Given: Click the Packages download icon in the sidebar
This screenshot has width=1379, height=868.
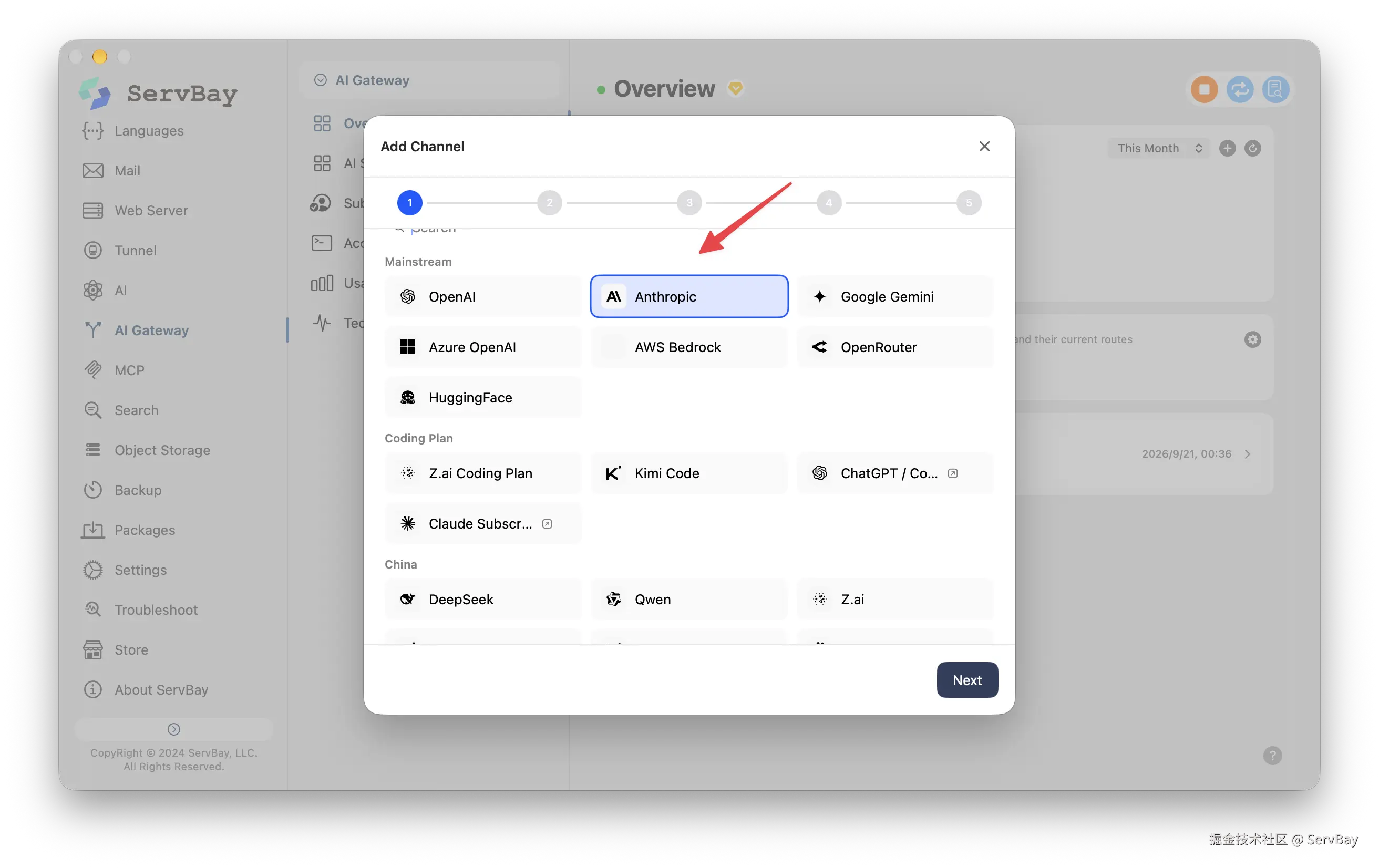Looking at the screenshot, I should pyautogui.click(x=93, y=530).
